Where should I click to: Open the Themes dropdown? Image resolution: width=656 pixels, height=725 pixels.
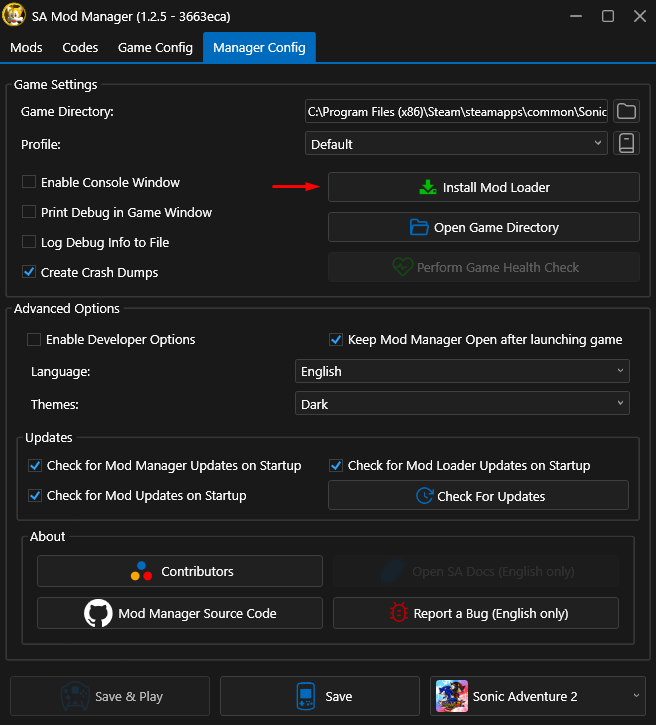pos(462,405)
